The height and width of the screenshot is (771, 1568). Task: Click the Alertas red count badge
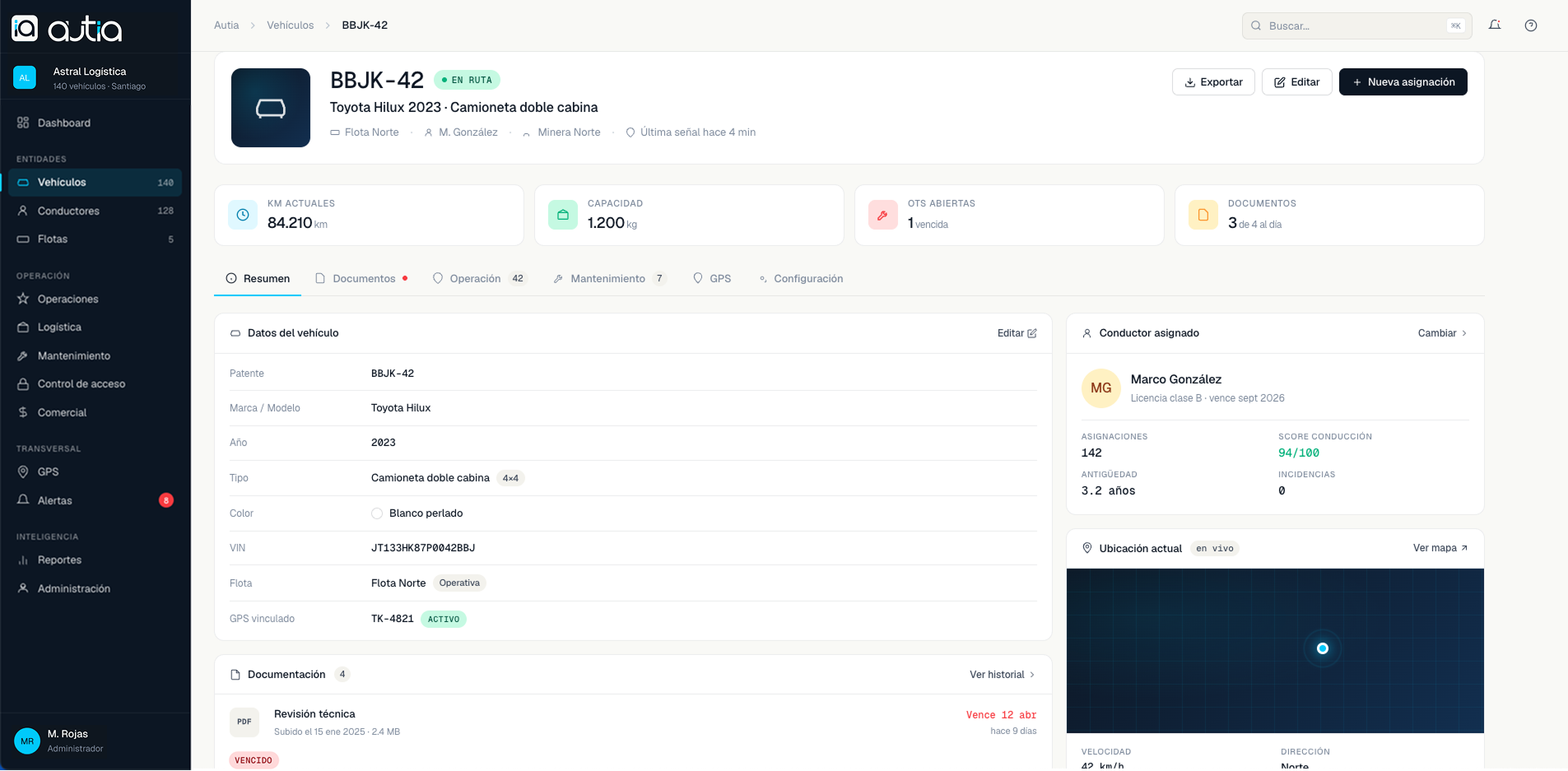click(166, 500)
